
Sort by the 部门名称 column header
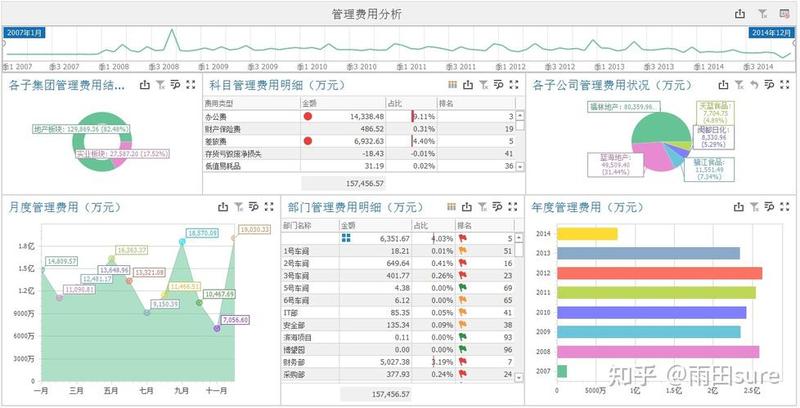310,225
